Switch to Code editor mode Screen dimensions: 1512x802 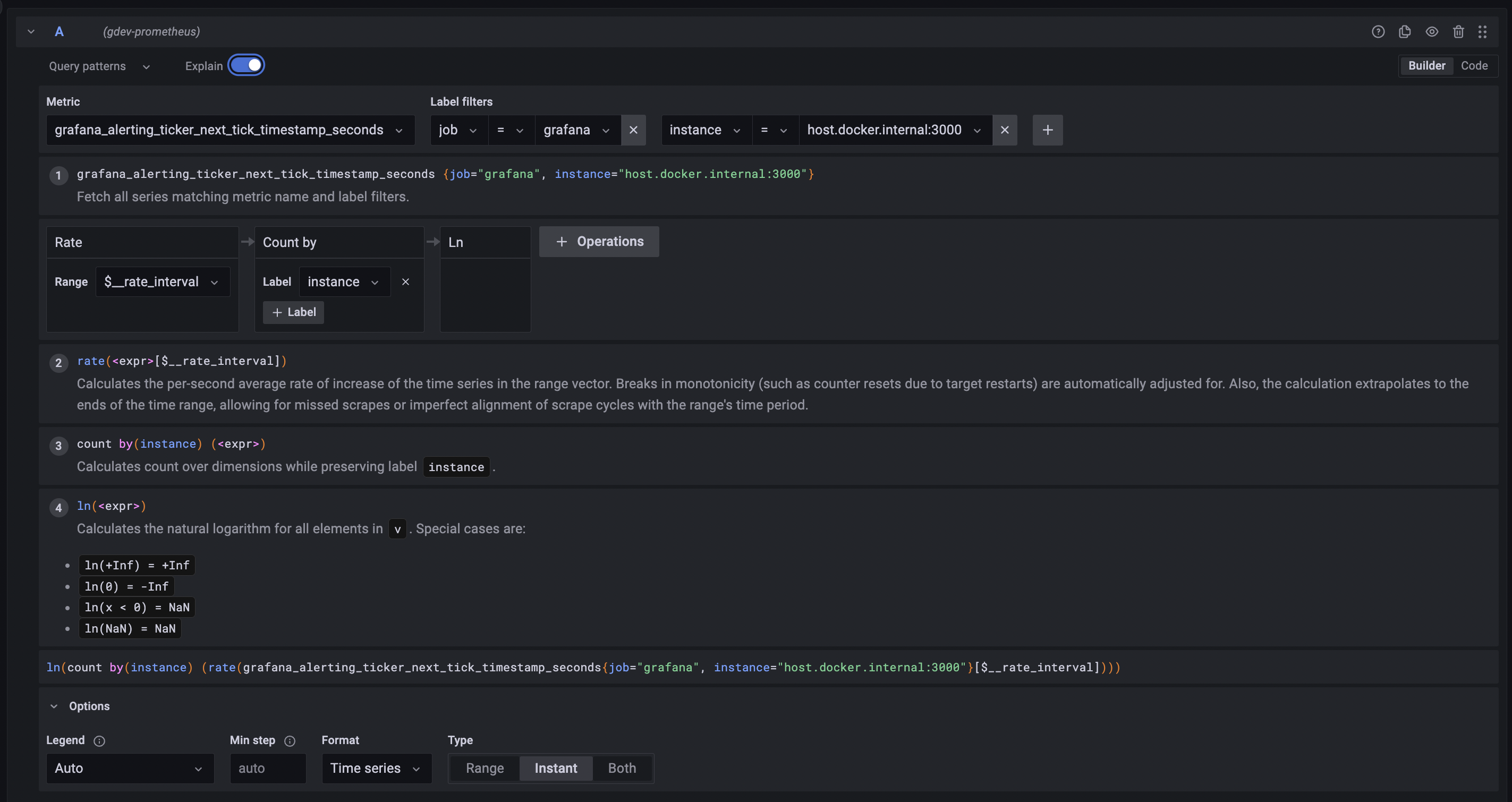click(1474, 65)
